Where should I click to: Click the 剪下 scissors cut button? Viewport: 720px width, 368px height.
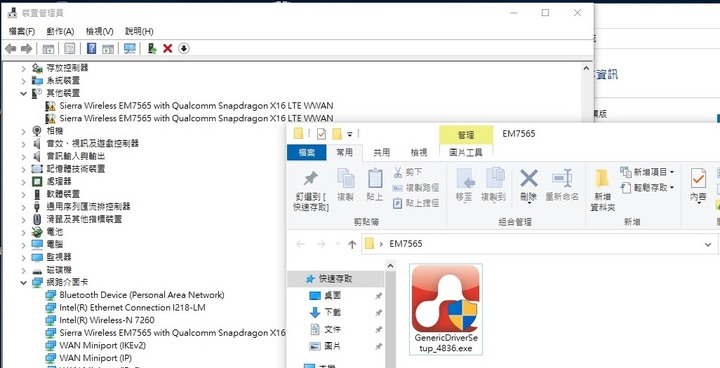[x=408, y=172]
